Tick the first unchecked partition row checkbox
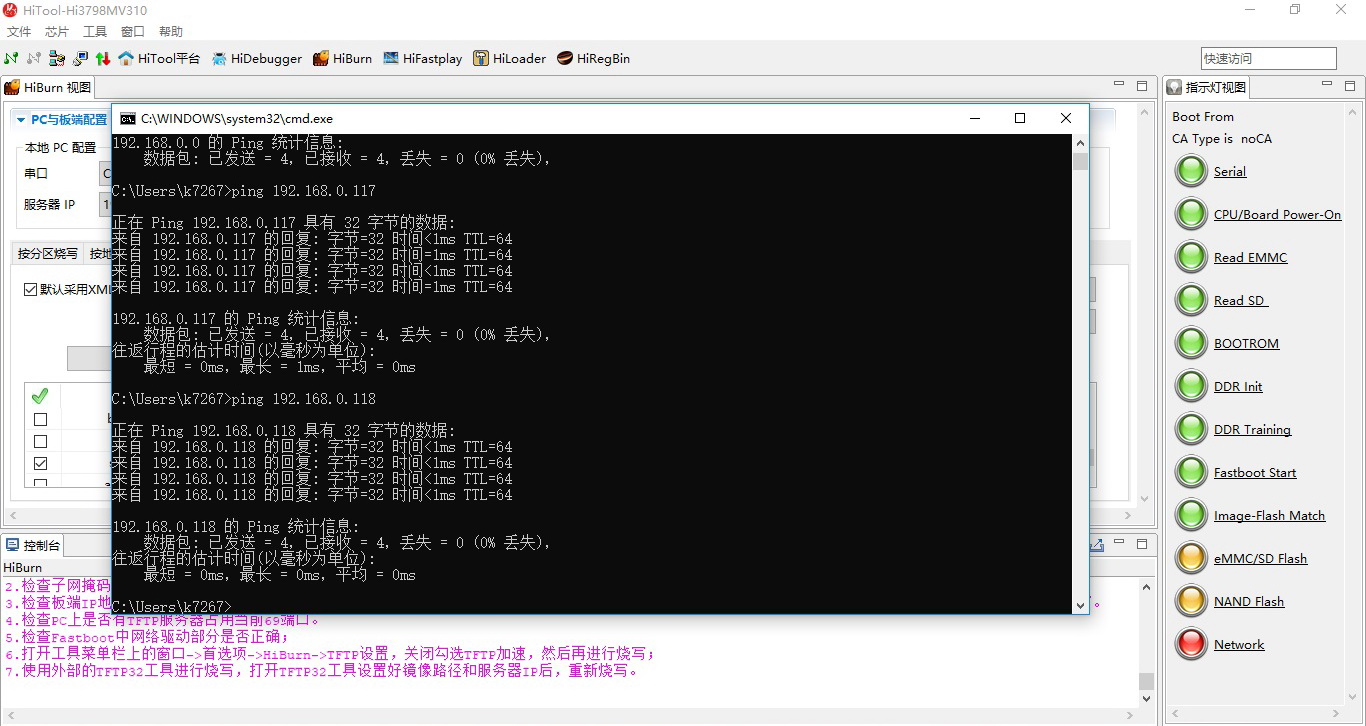This screenshot has height=726, width=1366. pyautogui.click(x=41, y=420)
